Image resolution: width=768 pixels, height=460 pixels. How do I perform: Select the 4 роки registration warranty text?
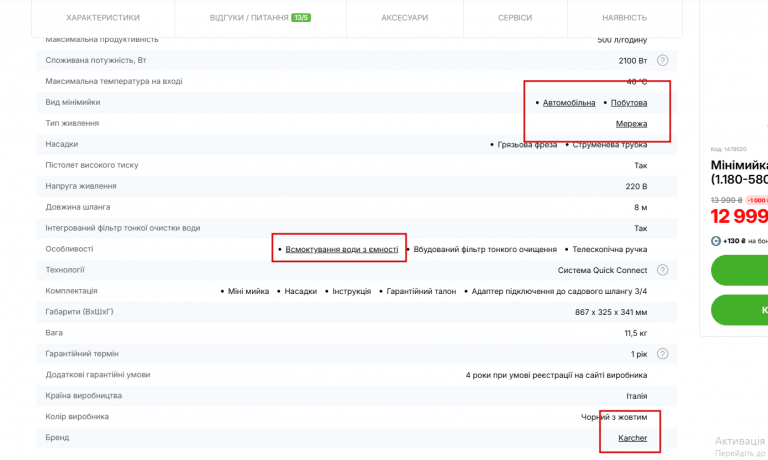click(x=556, y=375)
